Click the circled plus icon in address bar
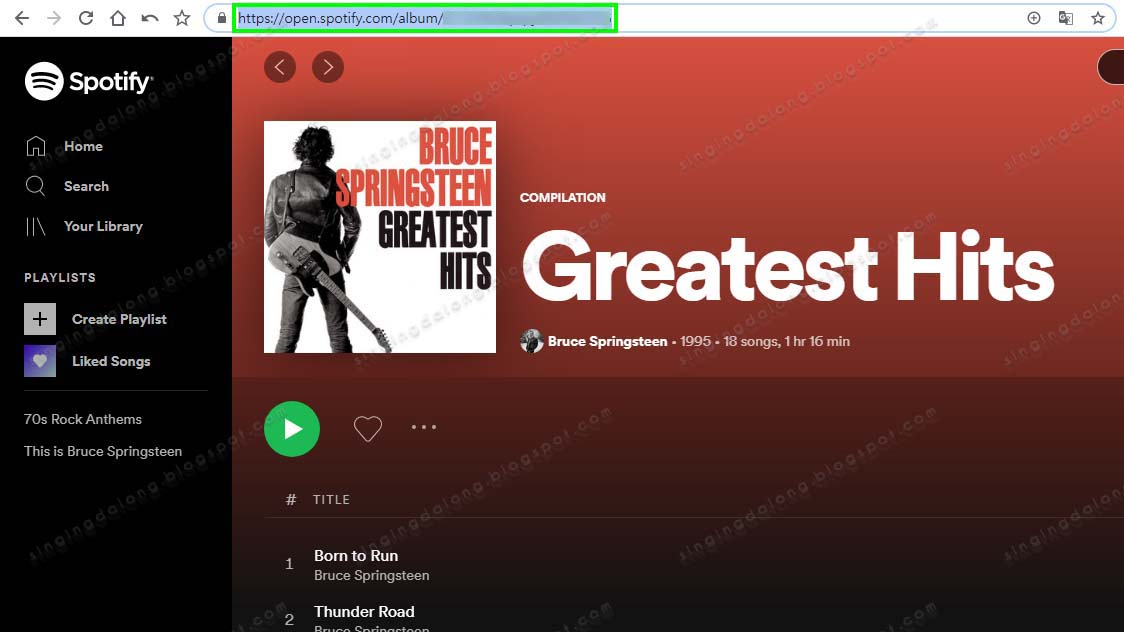 coord(1034,18)
